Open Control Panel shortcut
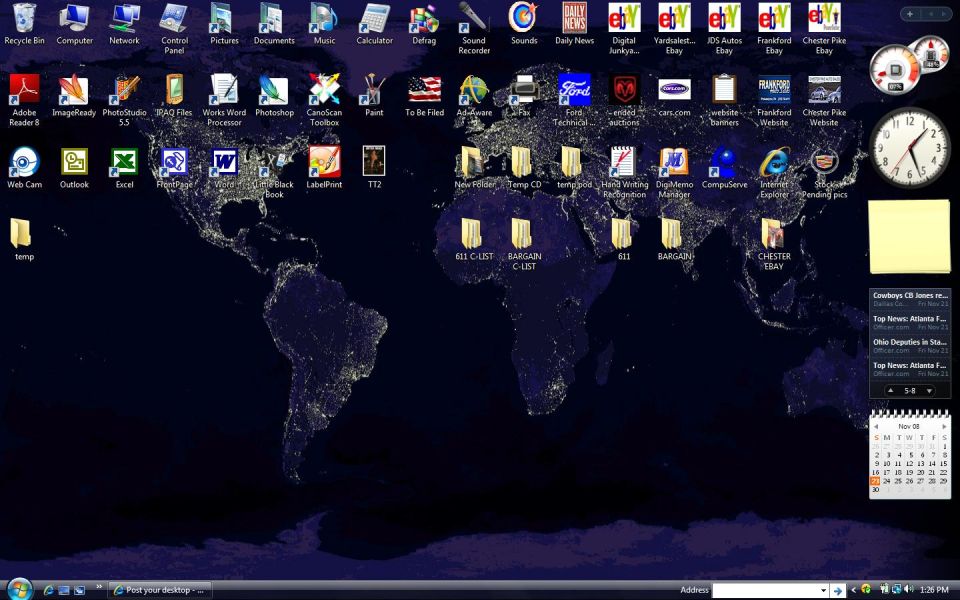 [x=174, y=18]
